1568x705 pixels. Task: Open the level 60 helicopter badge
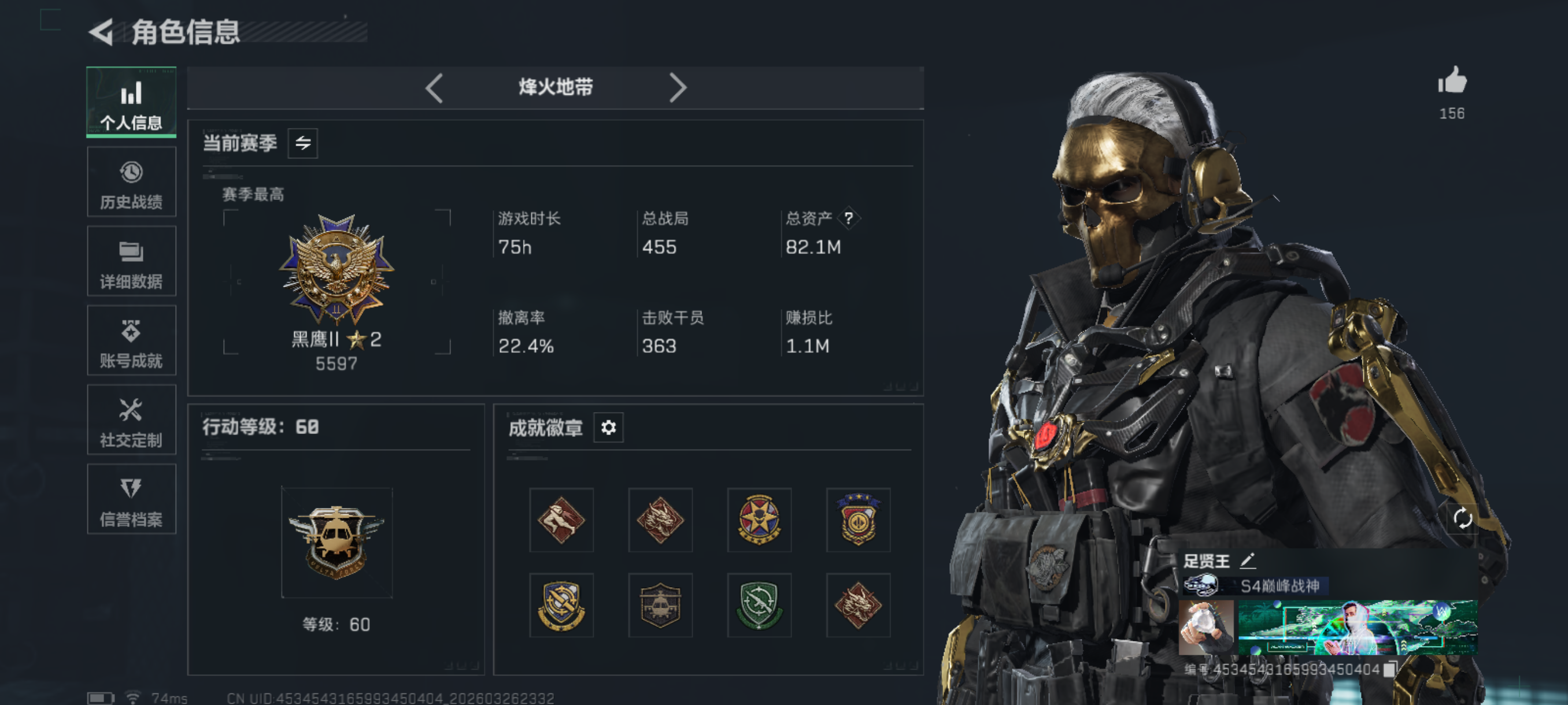click(336, 543)
